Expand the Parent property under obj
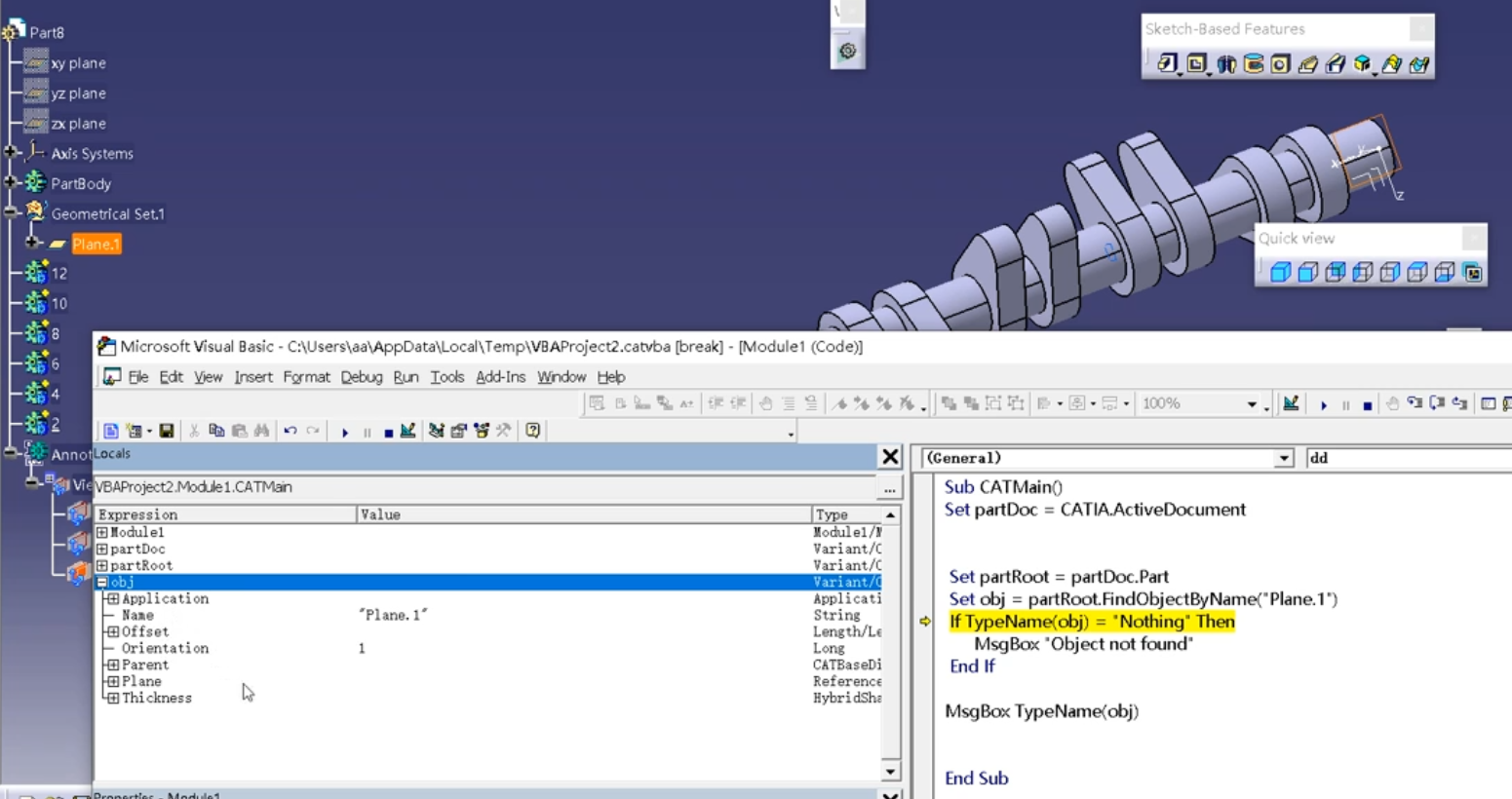Screen dimensions: 1512x799 113,665
